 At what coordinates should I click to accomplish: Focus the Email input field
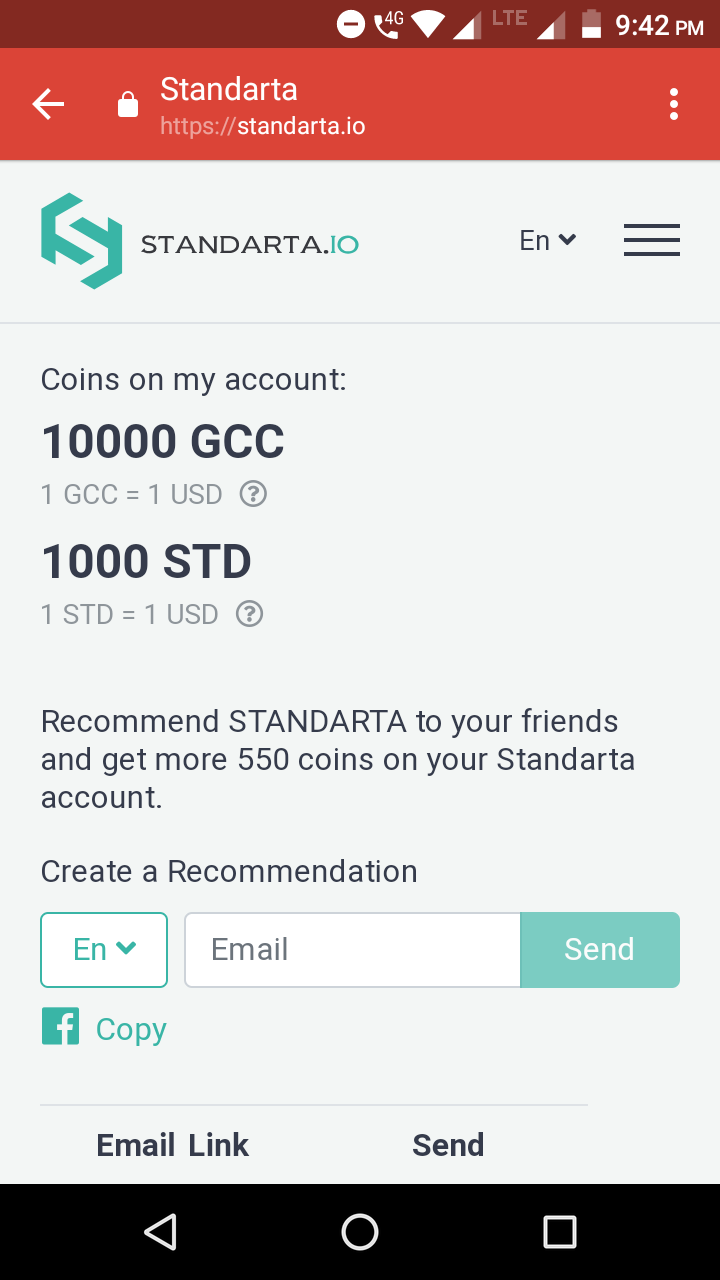point(352,949)
